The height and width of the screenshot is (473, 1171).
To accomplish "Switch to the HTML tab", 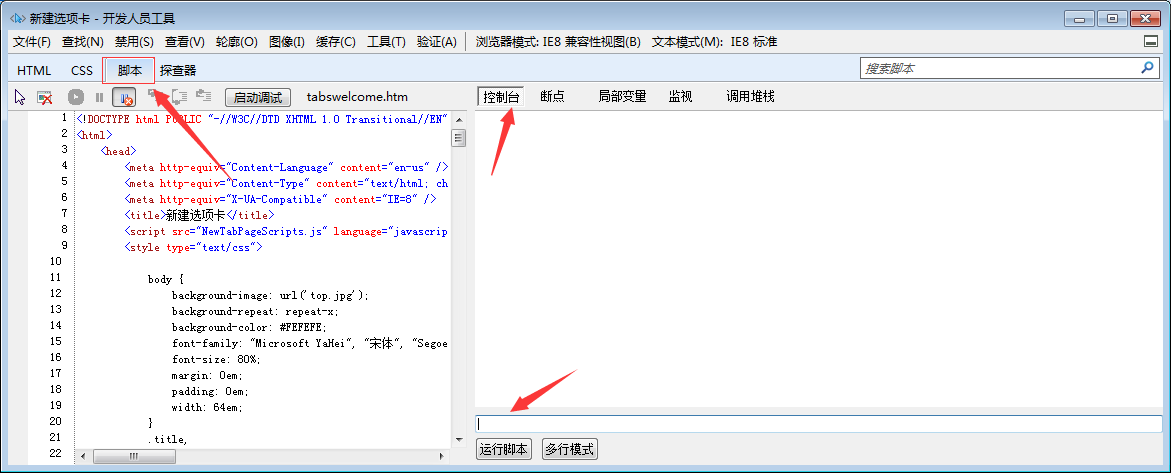I will [x=34, y=70].
